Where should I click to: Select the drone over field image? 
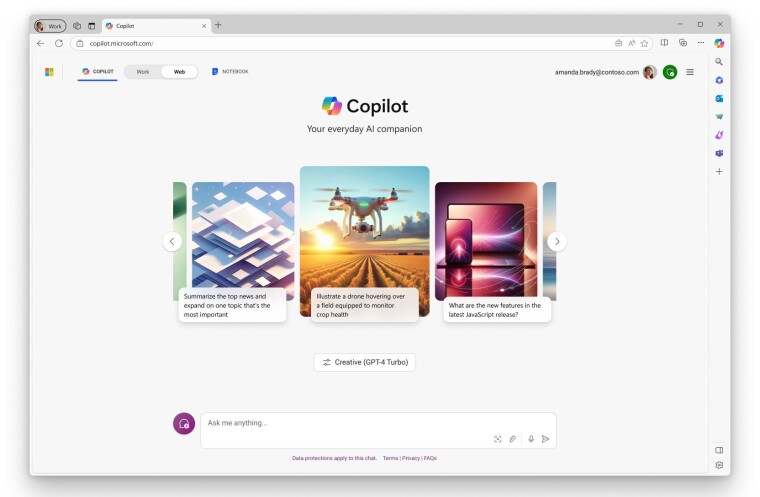(x=364, y=228)
